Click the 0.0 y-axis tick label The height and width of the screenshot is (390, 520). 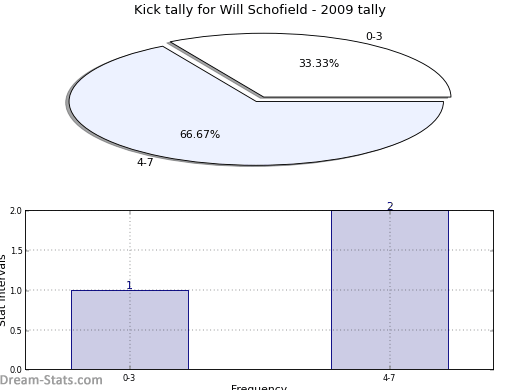[x=16, y=370]
